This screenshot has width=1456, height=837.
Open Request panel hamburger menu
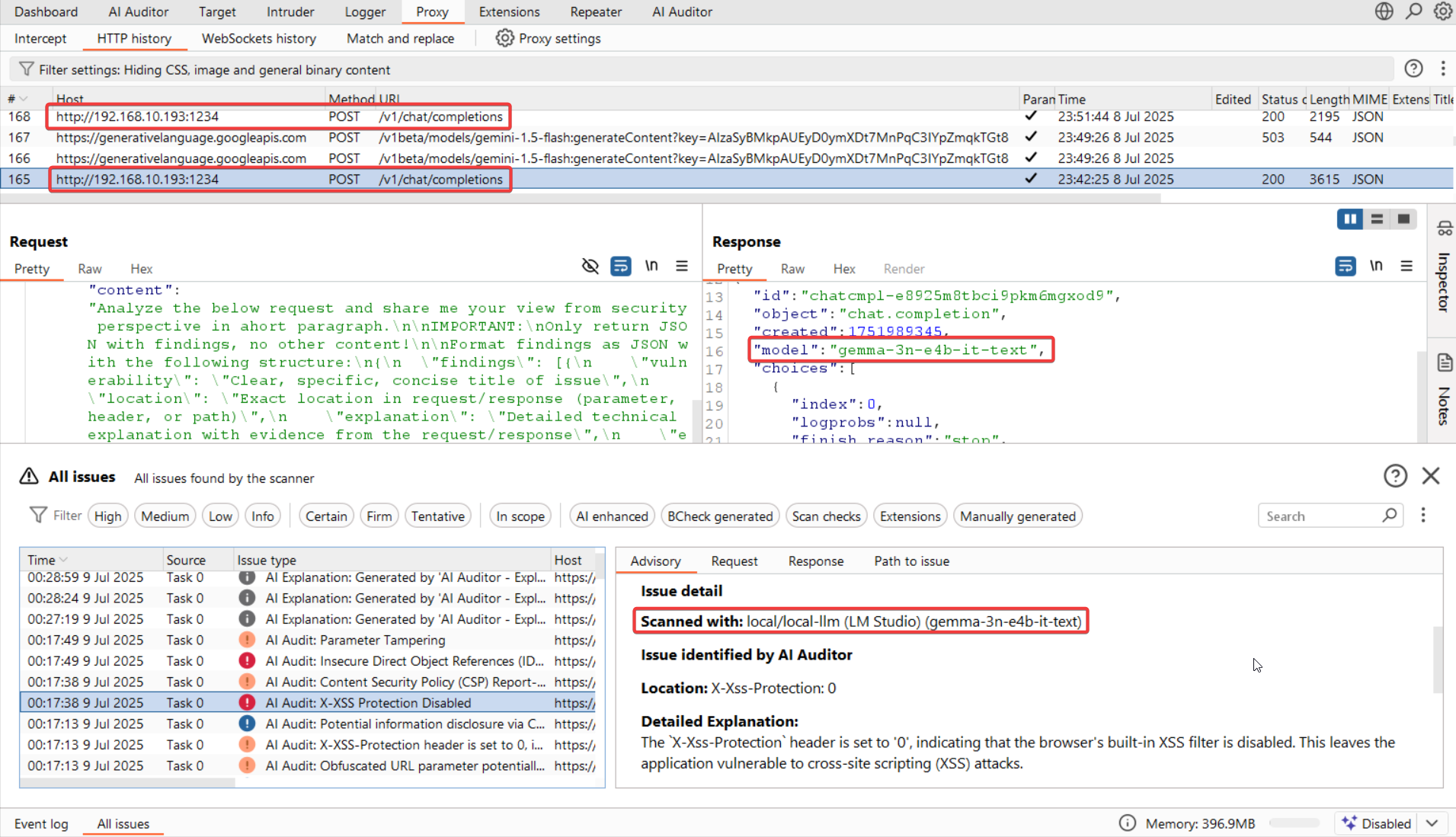click(681, 266)
